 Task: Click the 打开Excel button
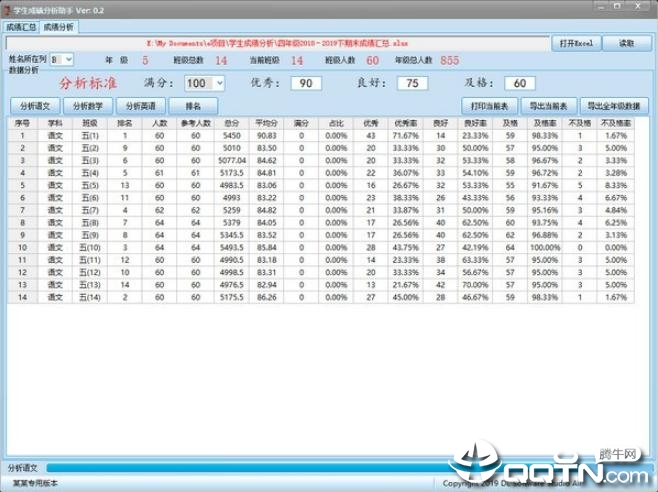click(x=576, y=43)
